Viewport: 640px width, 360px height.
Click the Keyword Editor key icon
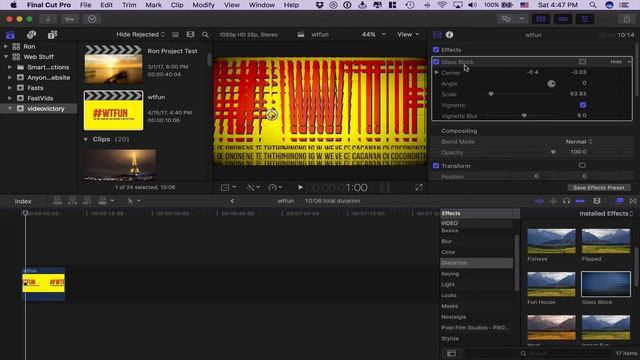pos(69,19)
